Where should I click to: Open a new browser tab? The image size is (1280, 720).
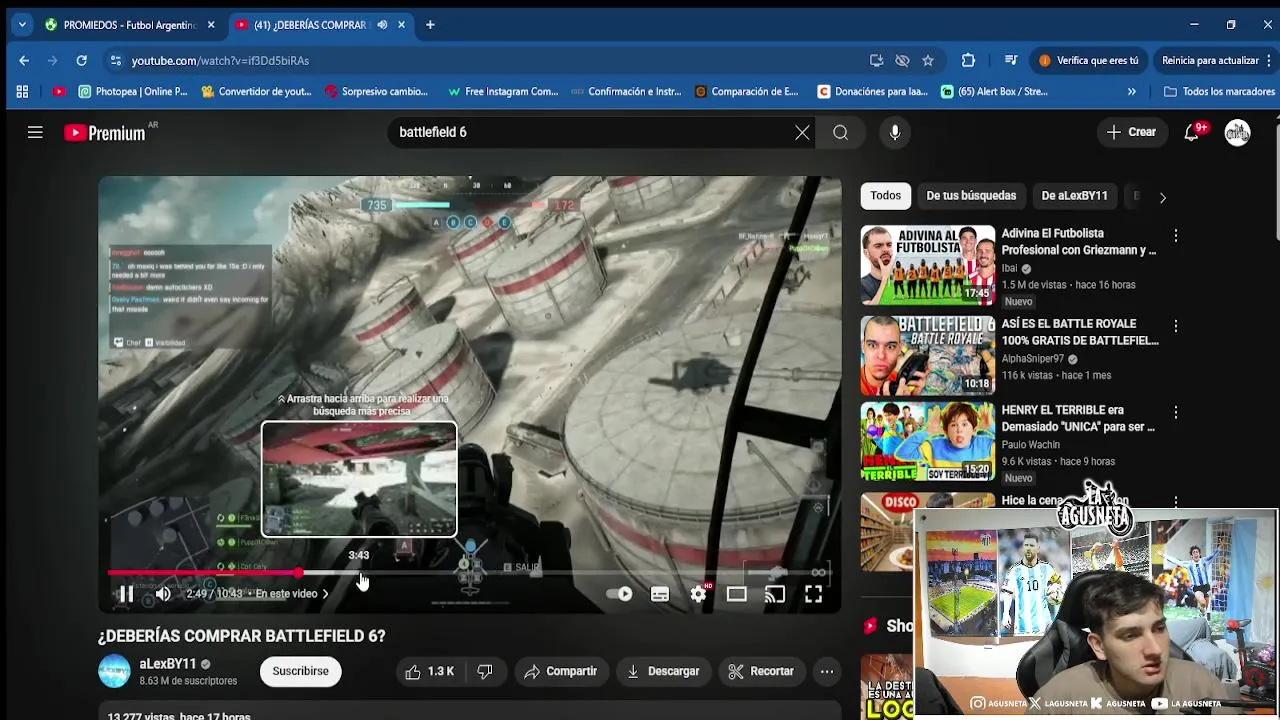click(430, 25)
